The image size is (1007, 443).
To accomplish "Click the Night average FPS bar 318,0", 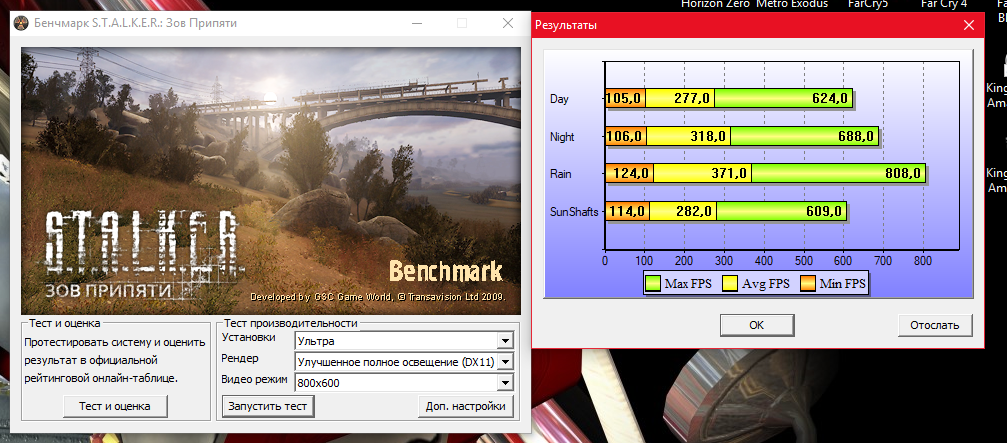I will (688, 136).
